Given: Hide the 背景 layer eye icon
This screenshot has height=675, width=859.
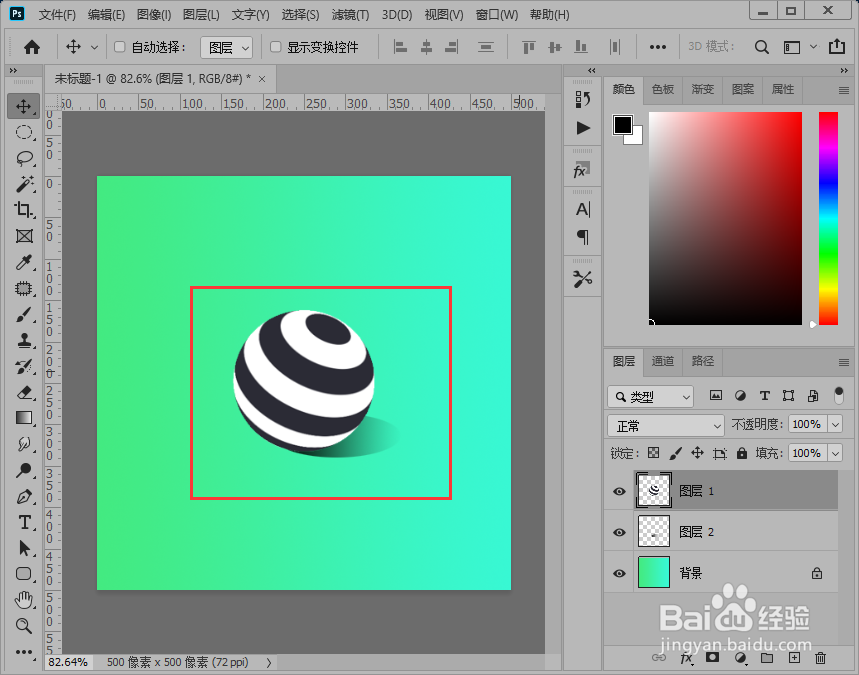Looking at the screenshot, I should click(x=620, y=573).
